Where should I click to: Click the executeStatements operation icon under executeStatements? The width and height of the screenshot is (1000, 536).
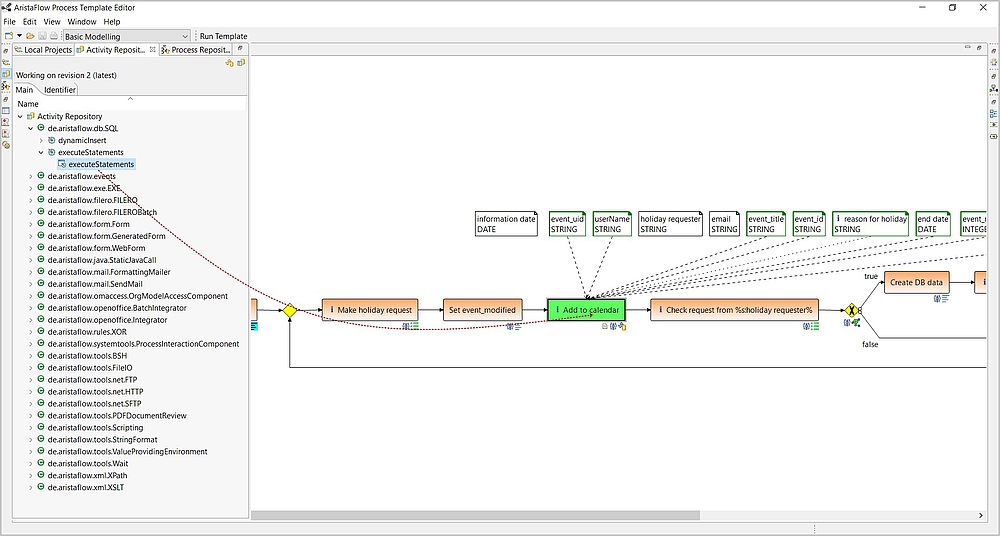(62, 164)
